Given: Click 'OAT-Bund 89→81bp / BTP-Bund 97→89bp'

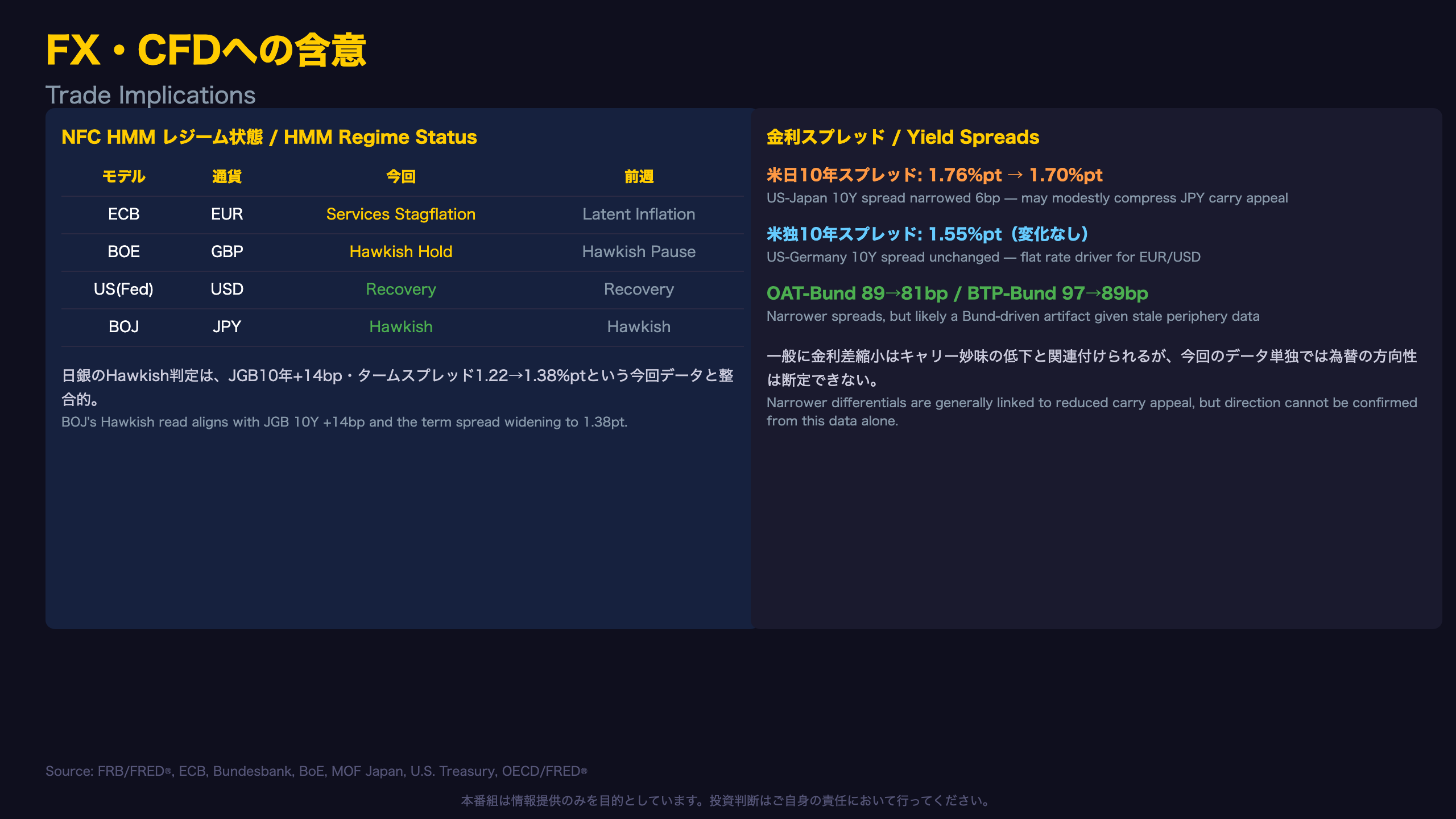Looking at the screenshot, I should click(957, 293).
